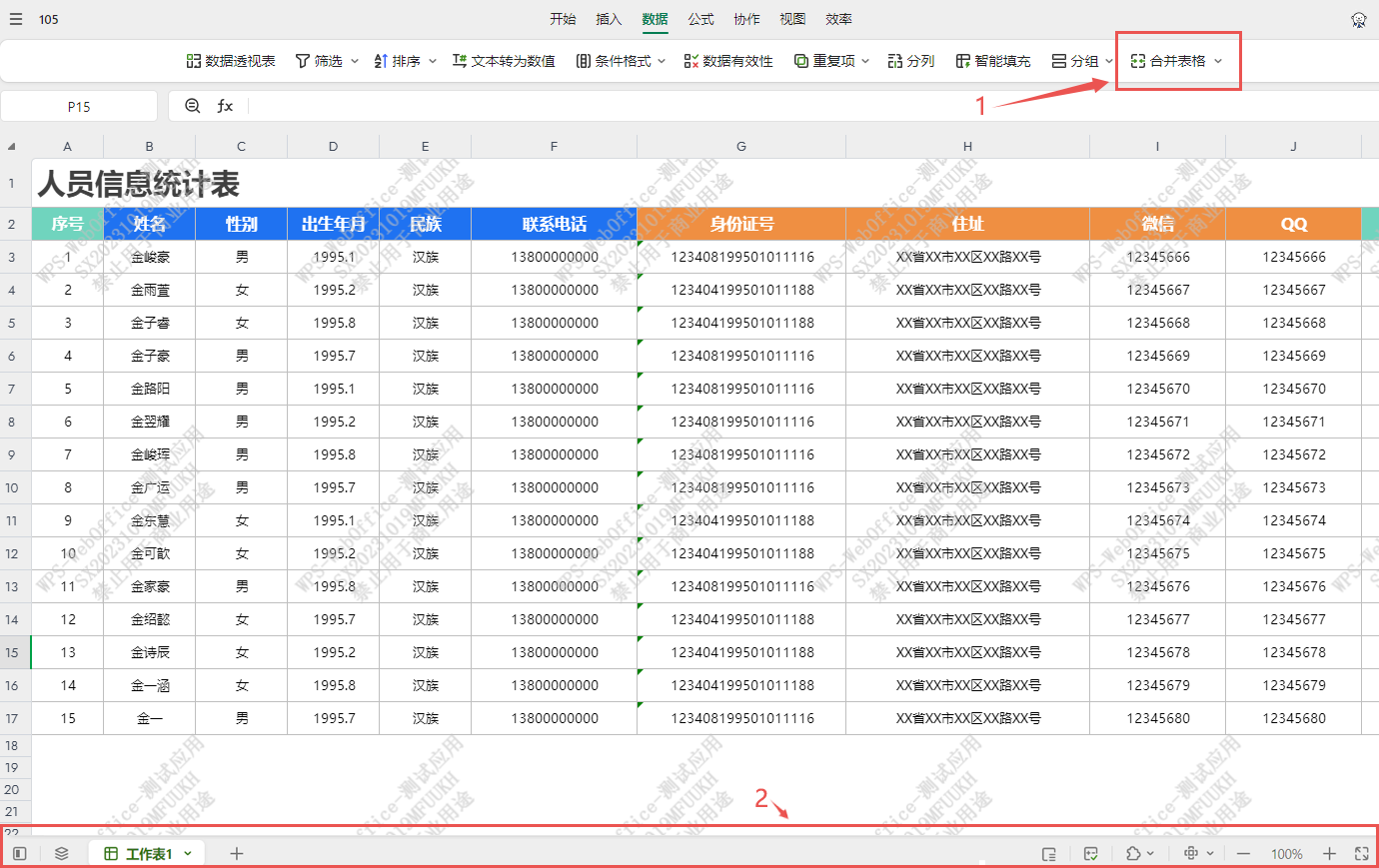1379x868 pixels.
Task: Expand the Merge Tables (合并表格) dropdown arrow
Action: pos(1218,61)
